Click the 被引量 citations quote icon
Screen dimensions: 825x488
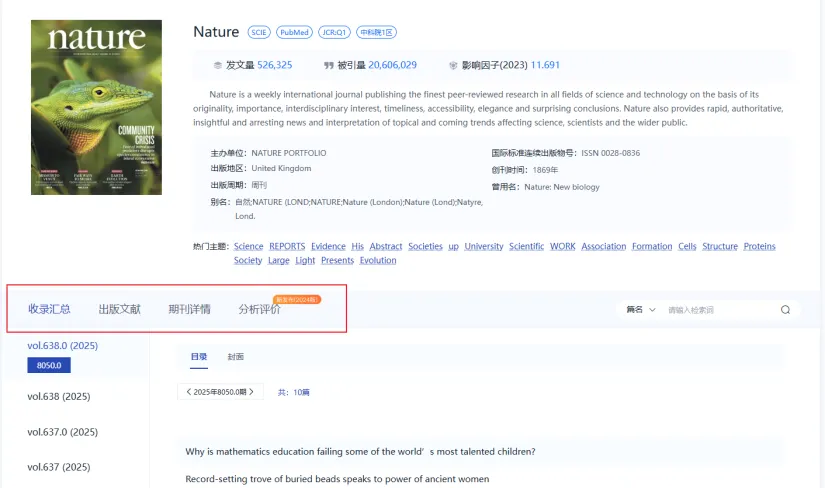pos(329,65)
